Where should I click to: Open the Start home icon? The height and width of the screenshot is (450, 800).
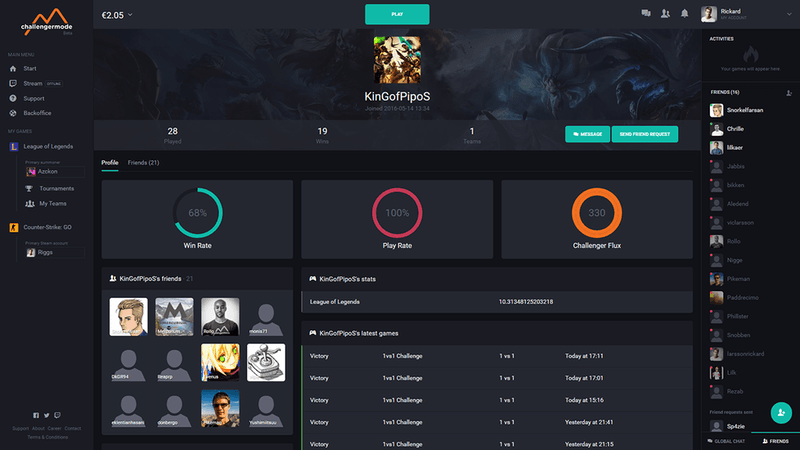(13, 68)
